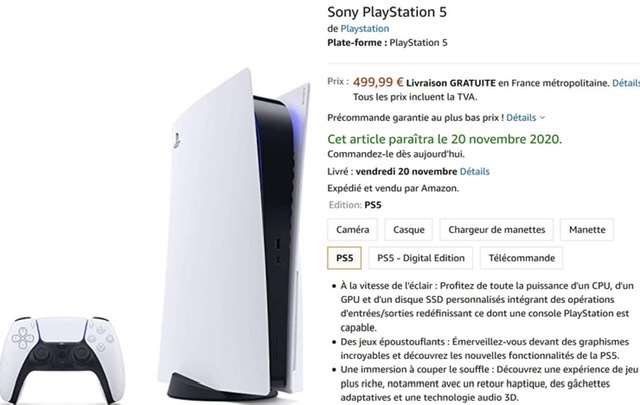Pick the Manette edition option
This screenshot has width=640, height=405.
586,229
